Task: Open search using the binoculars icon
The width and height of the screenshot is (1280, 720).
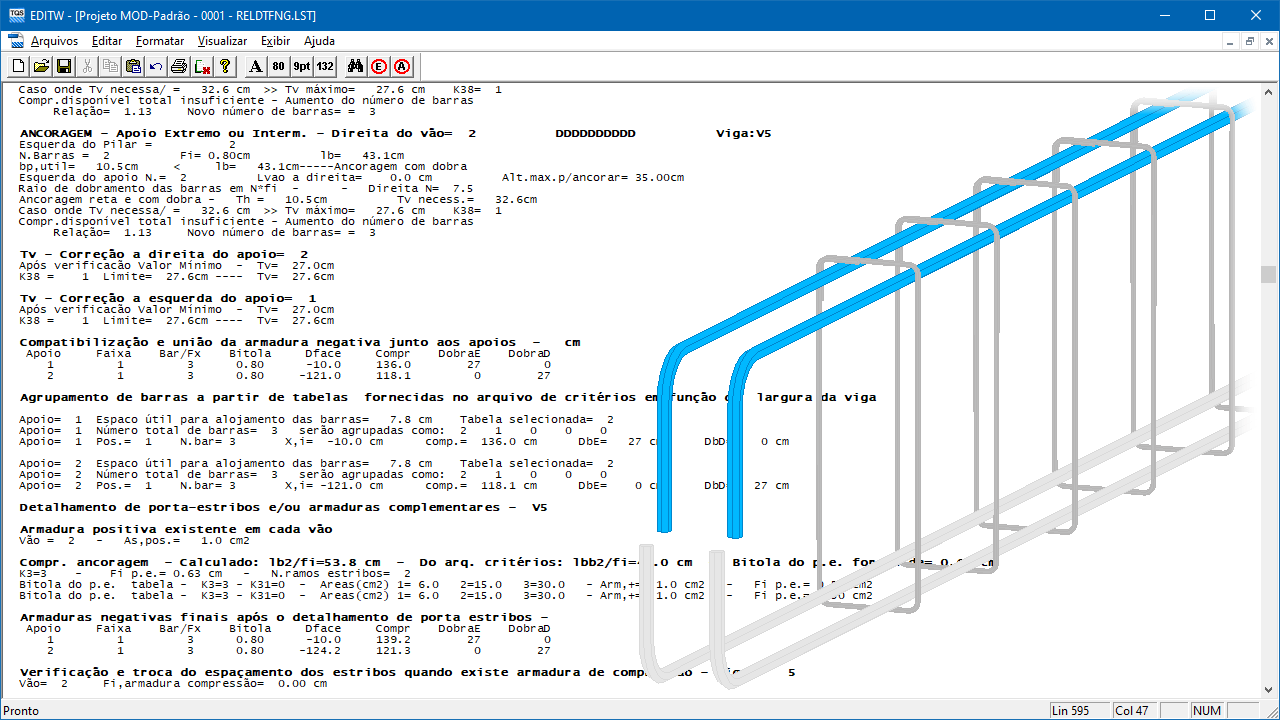Action: click(355, 67)
